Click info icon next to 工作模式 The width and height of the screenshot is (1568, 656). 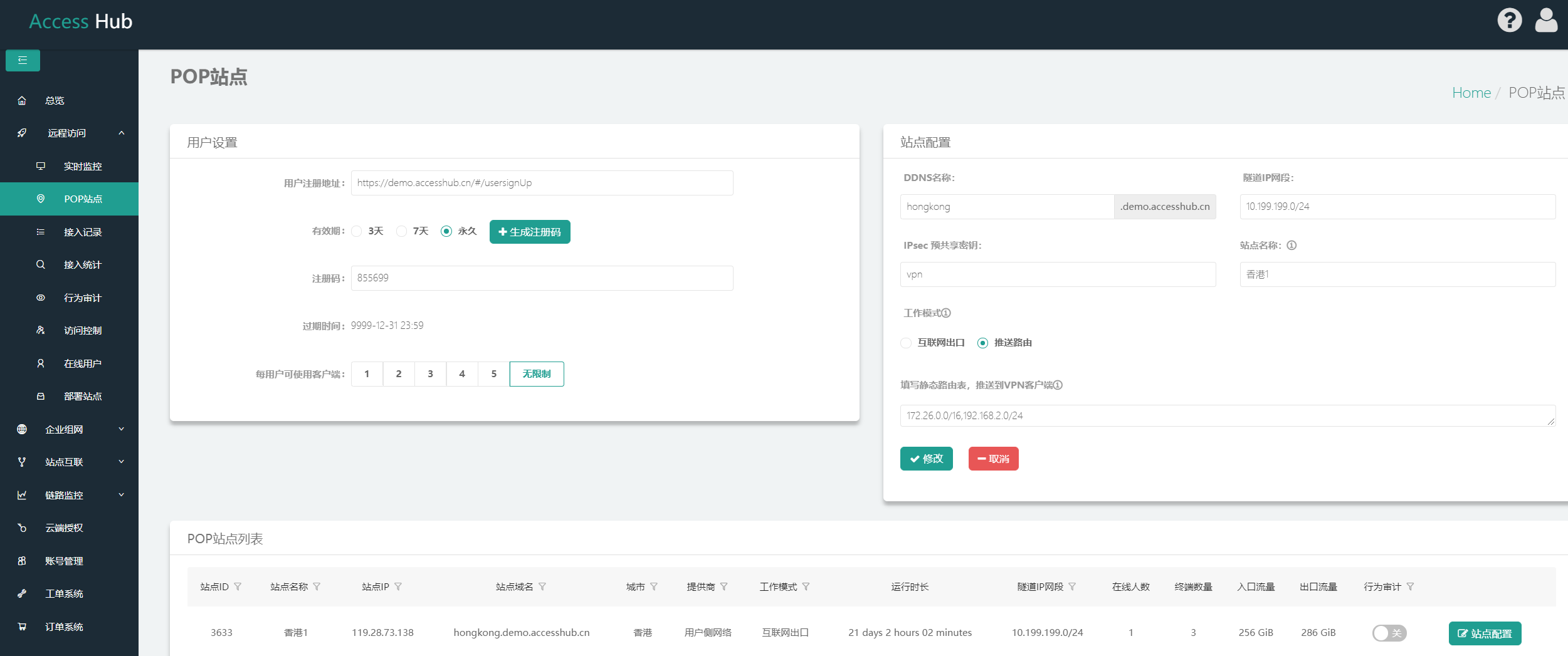click(946, 313)
